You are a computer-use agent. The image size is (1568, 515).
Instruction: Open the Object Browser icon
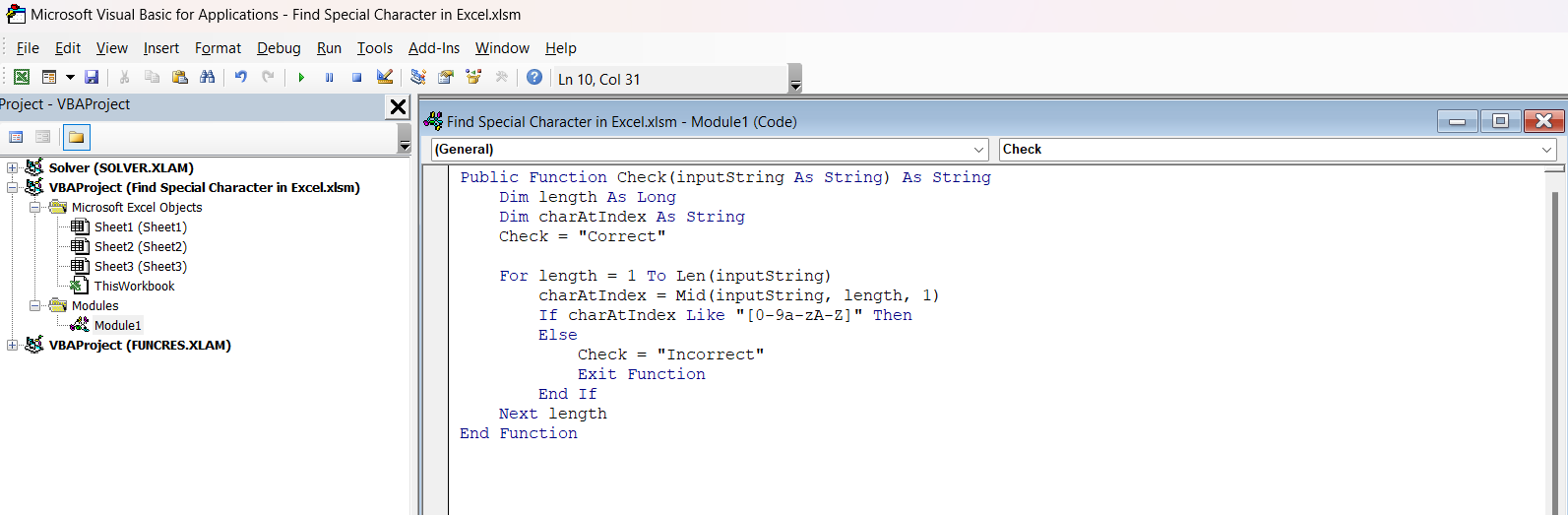(x=473, y=77)
